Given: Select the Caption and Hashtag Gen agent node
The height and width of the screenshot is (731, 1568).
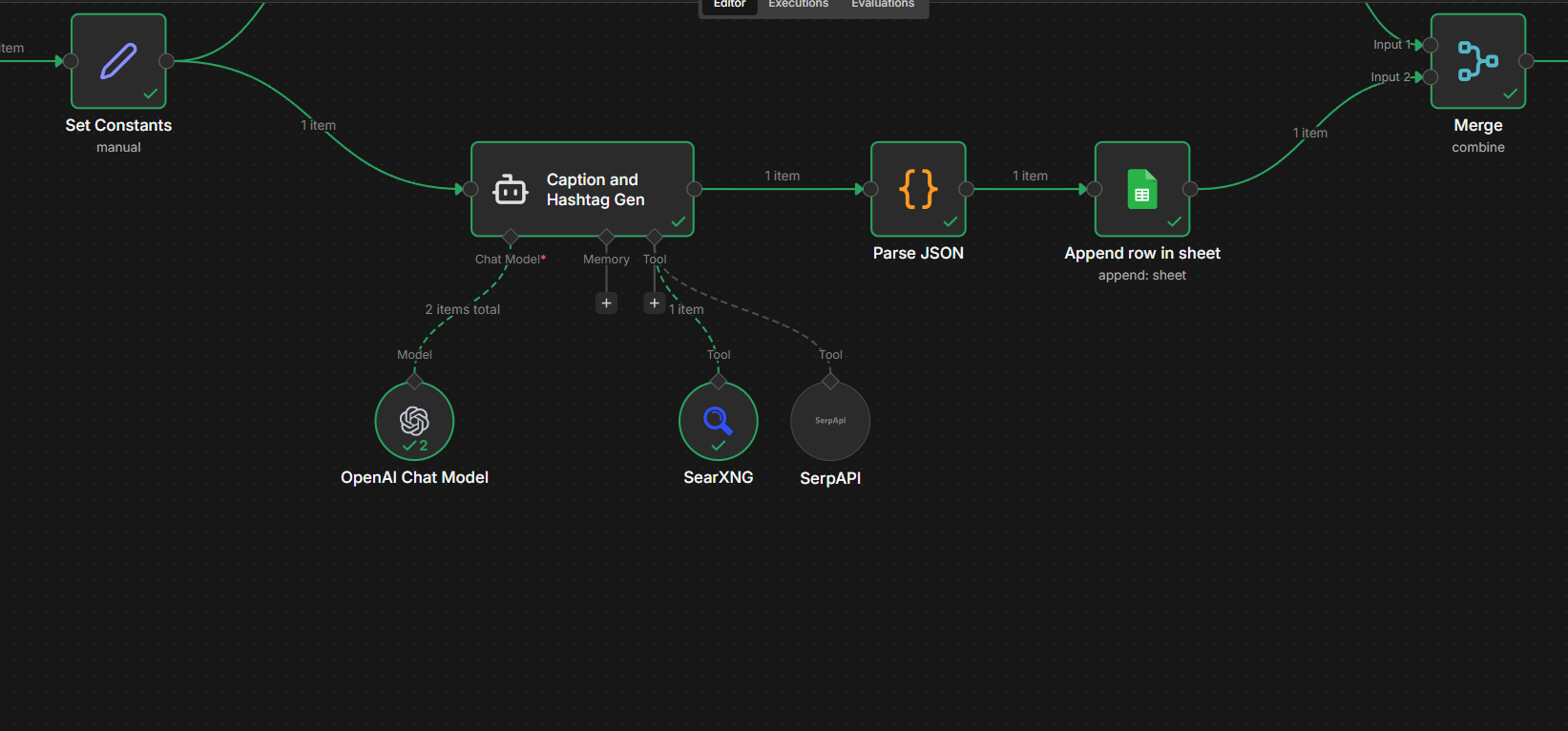Looking at the screenshot, I should pyautogui.click(x=582, y=189).
